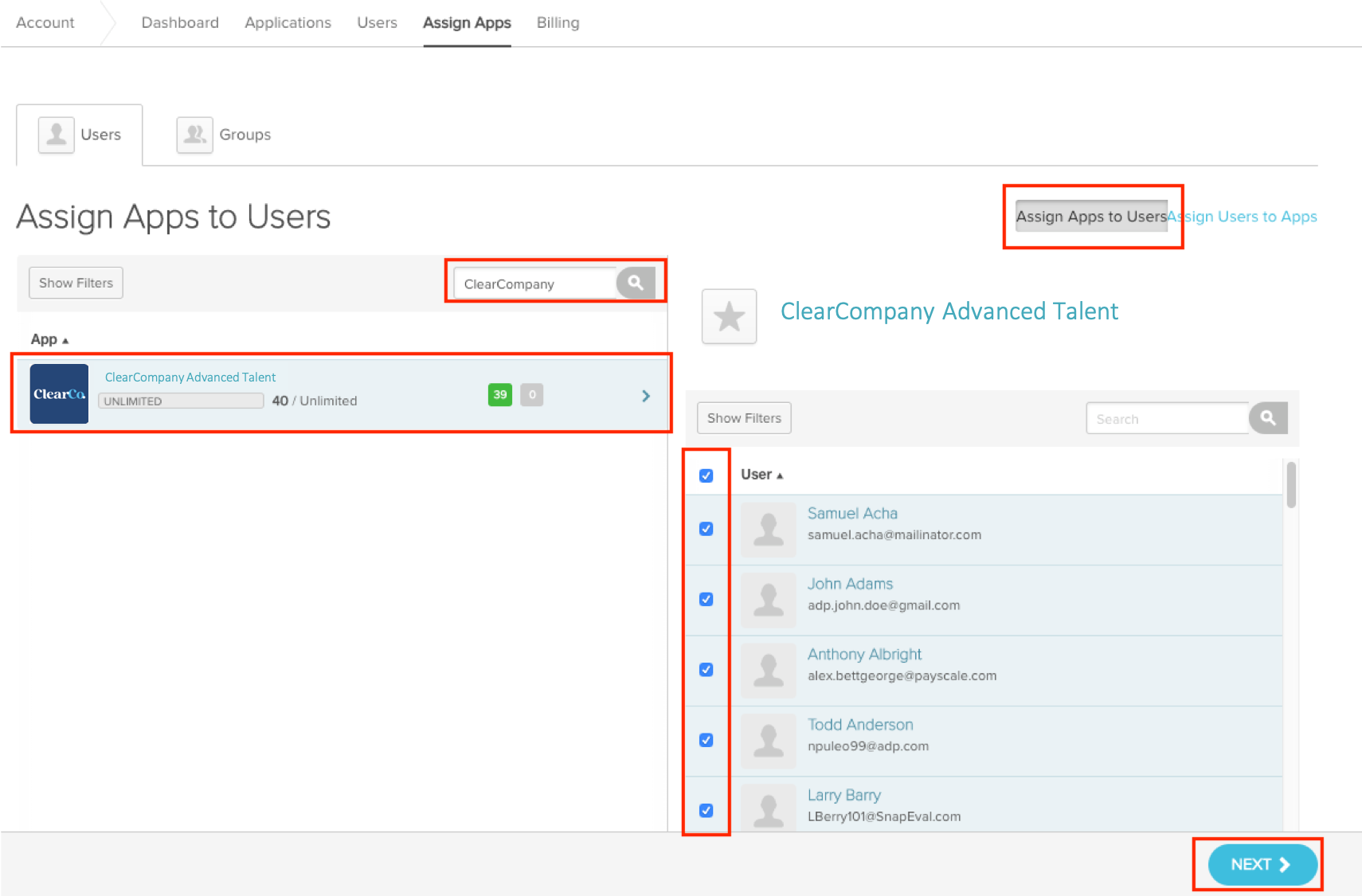Click the alex.bettgeorge@payscale.com email
This screenshot has height=896, width=1362.
pos(902,676)
